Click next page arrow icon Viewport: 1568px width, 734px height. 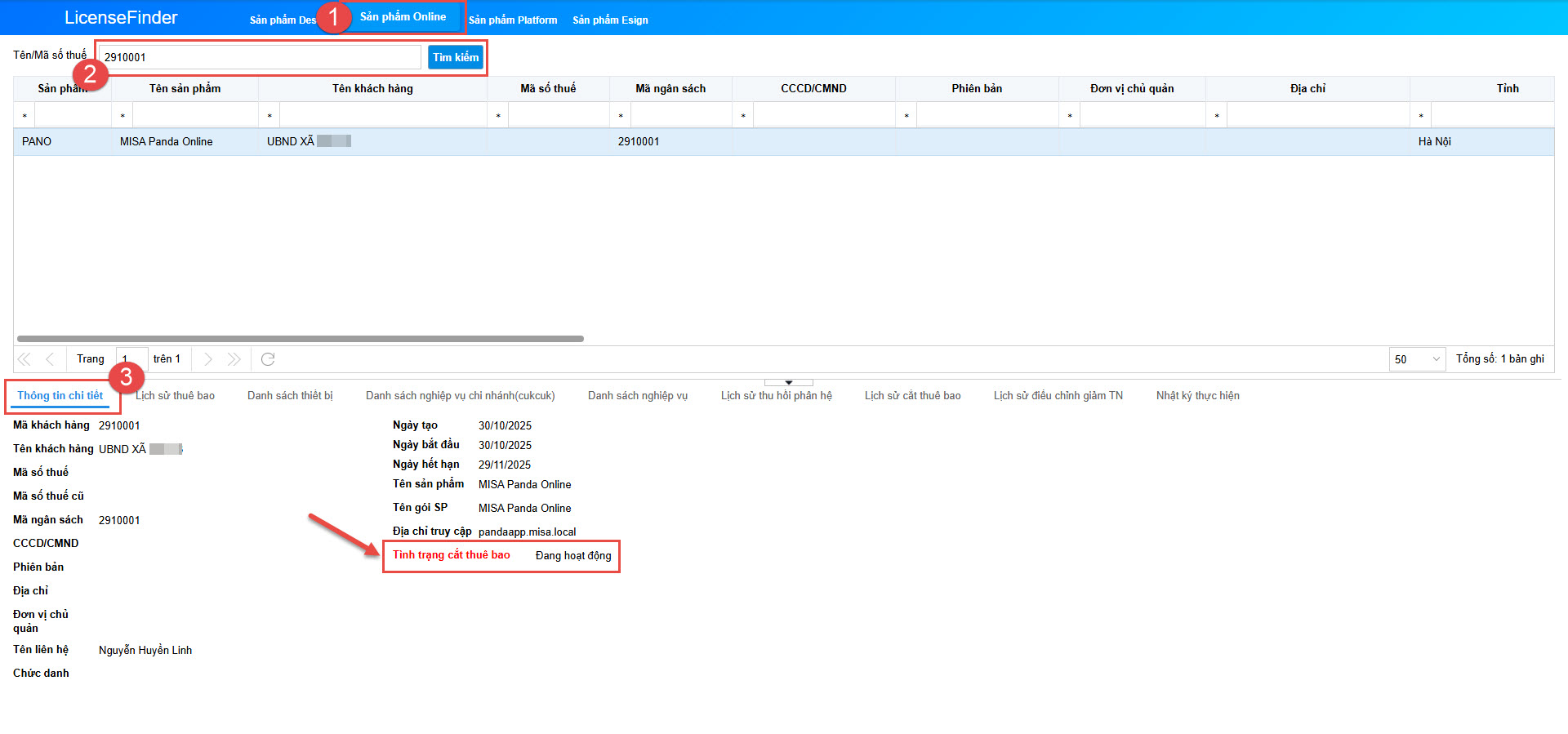pos(208,359)
